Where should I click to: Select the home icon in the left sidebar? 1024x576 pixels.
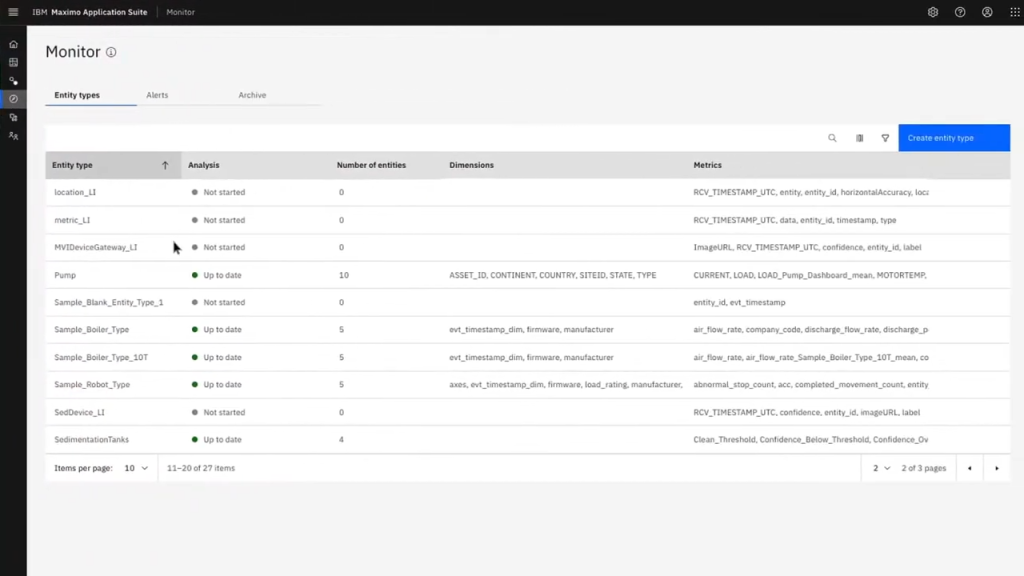point(13,43)
